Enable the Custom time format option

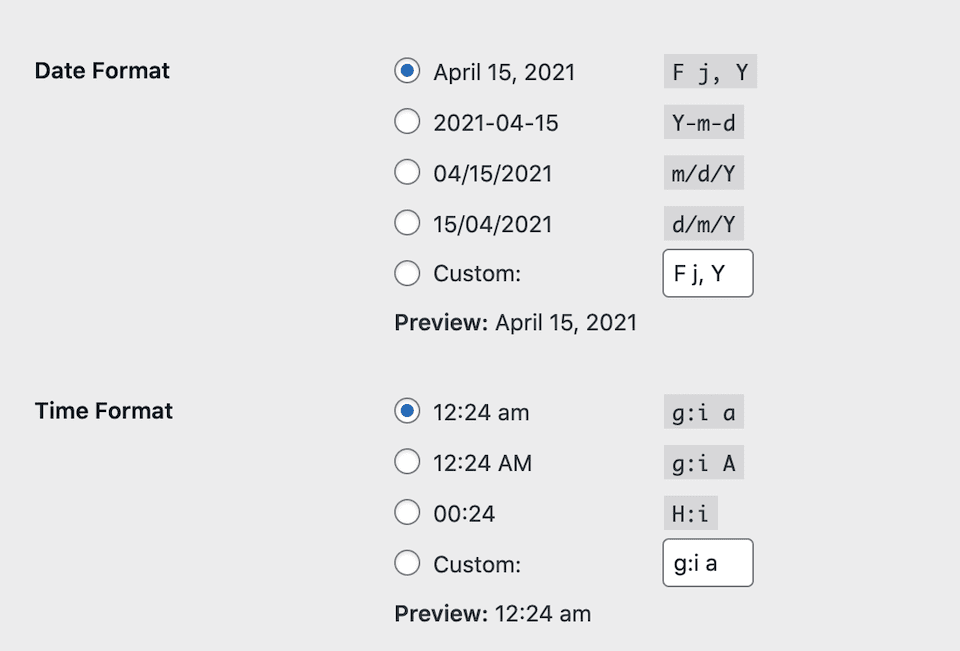407,562
